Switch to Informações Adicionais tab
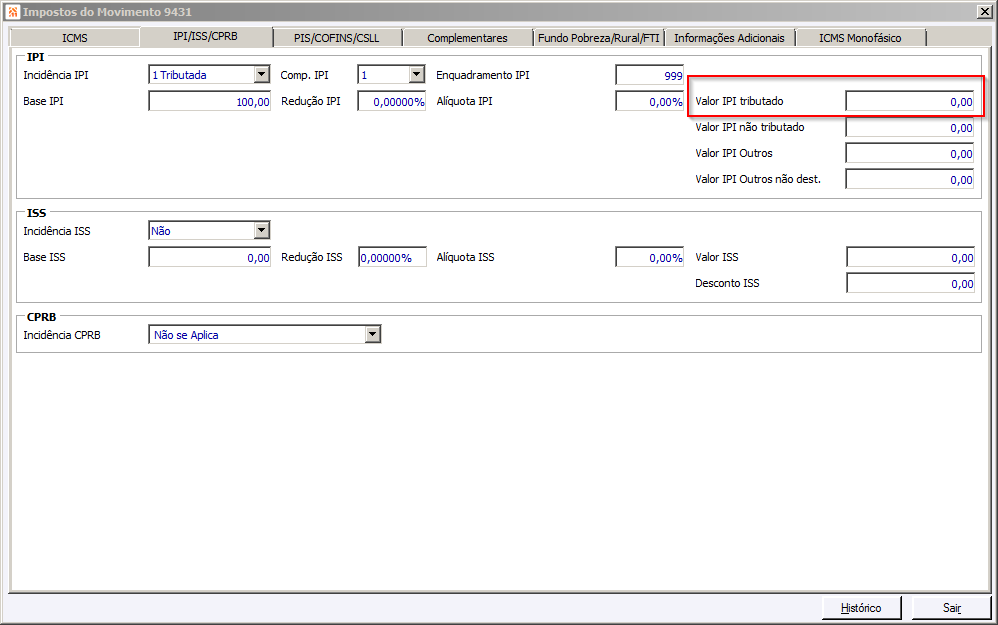Image resolution: width=998 pixels, height=625 pixels. 729,38
